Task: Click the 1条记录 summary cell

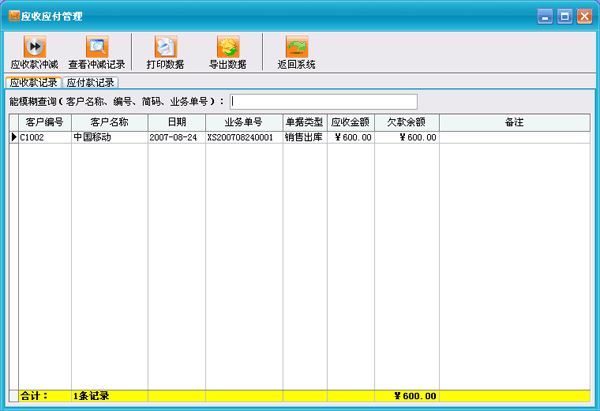Action: click(109, 396)
